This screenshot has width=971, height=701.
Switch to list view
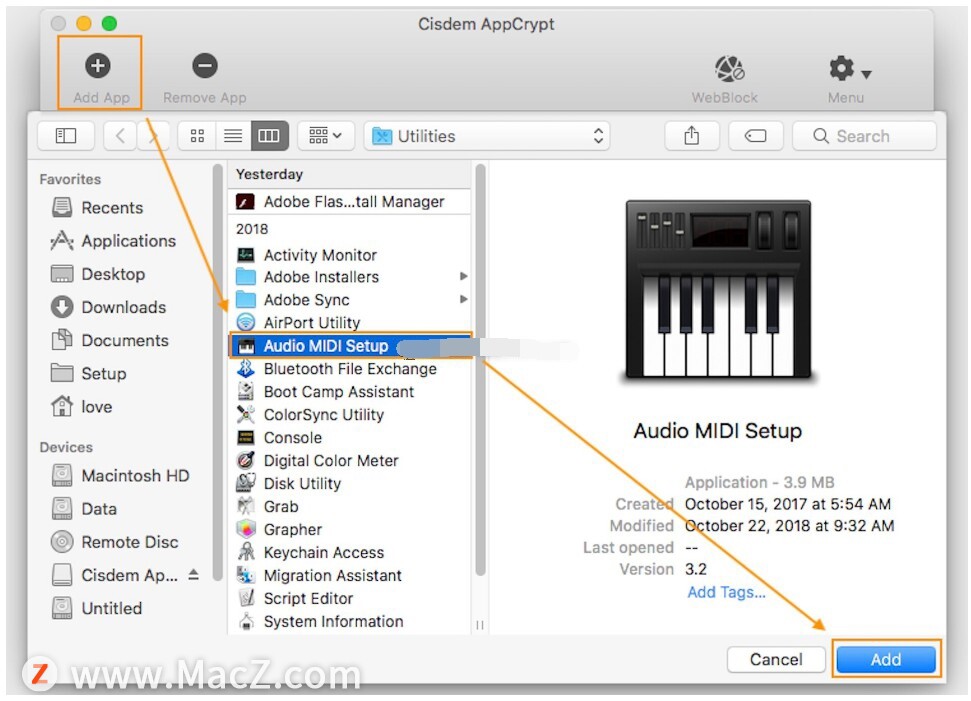coord(233,136)
